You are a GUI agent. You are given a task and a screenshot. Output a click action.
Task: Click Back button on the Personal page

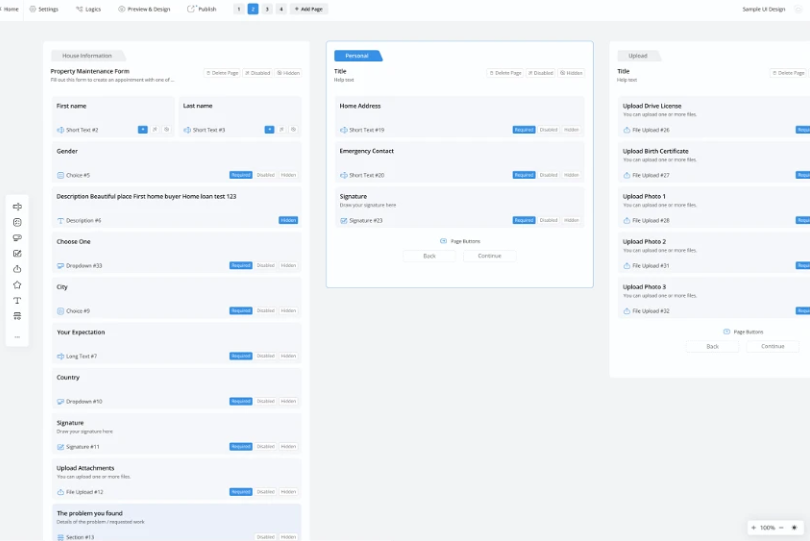coord(429,256)
